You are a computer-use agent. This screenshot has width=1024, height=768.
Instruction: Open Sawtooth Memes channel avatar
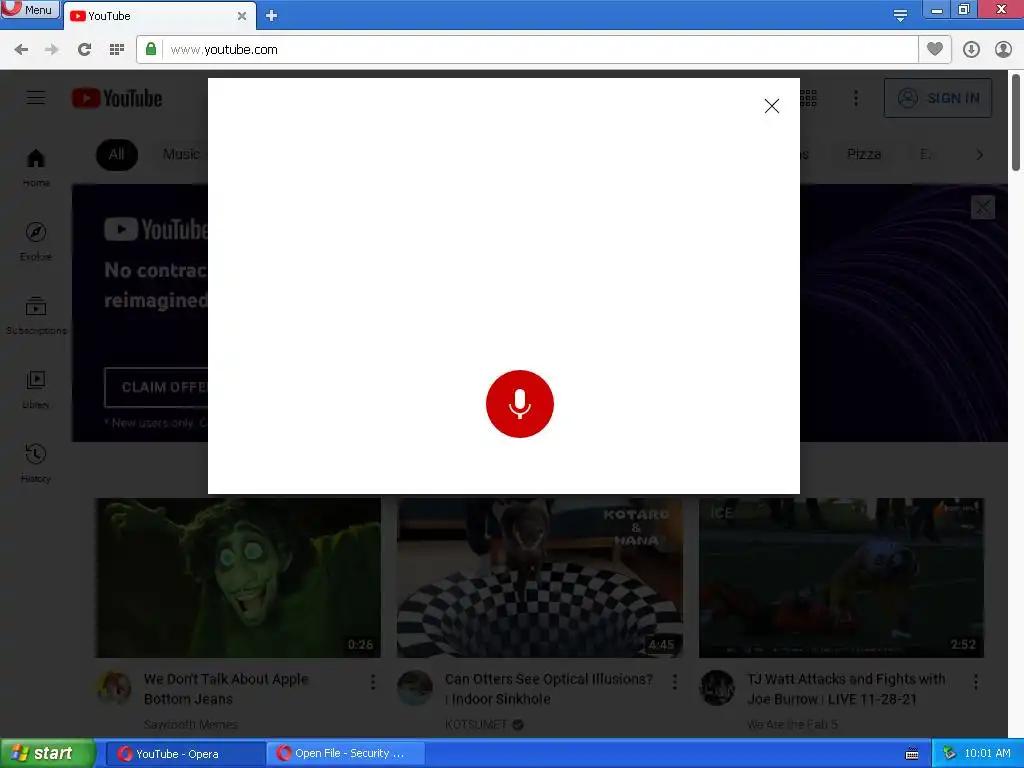[114, 688]
